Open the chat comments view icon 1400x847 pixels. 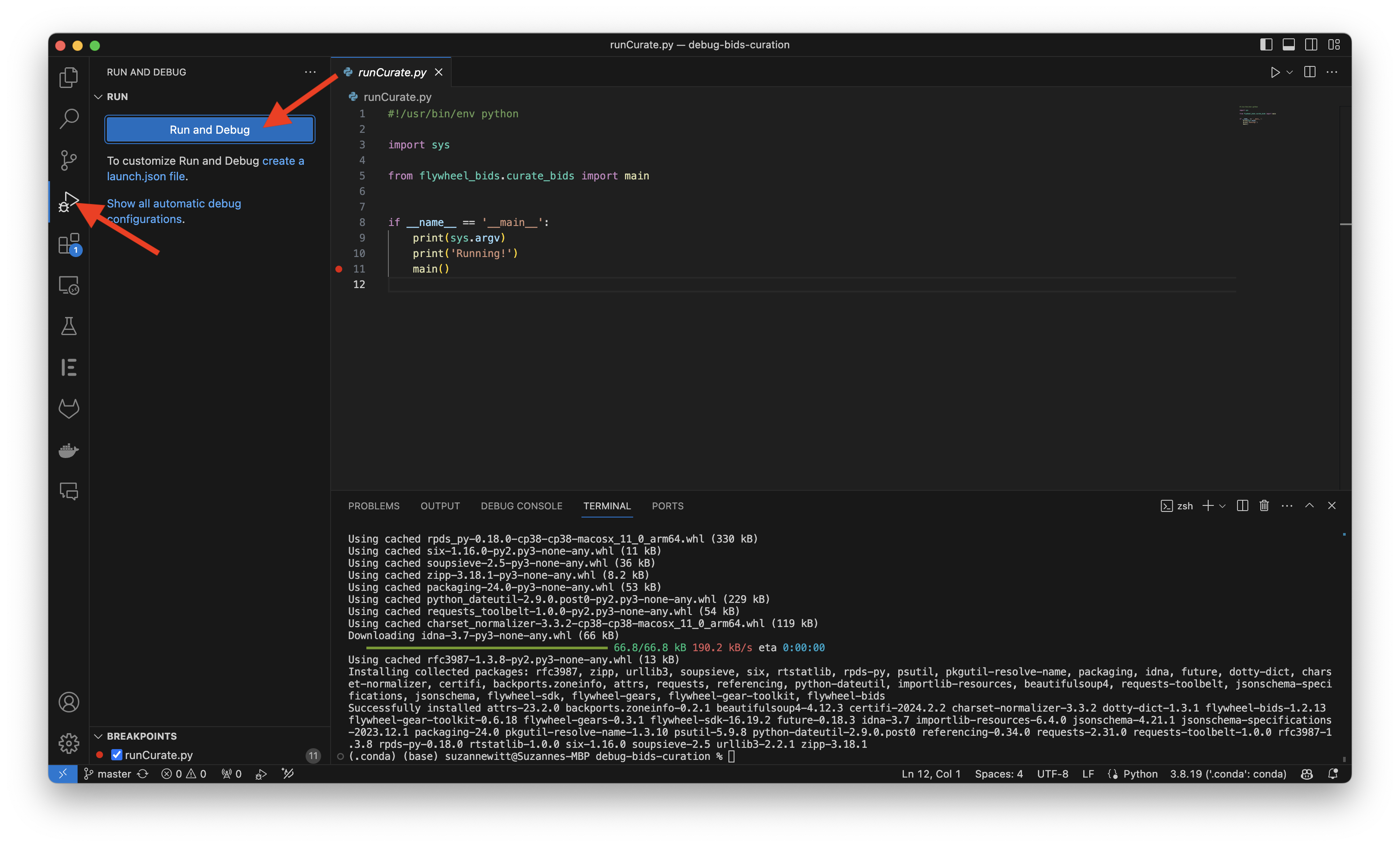[69, 491]
